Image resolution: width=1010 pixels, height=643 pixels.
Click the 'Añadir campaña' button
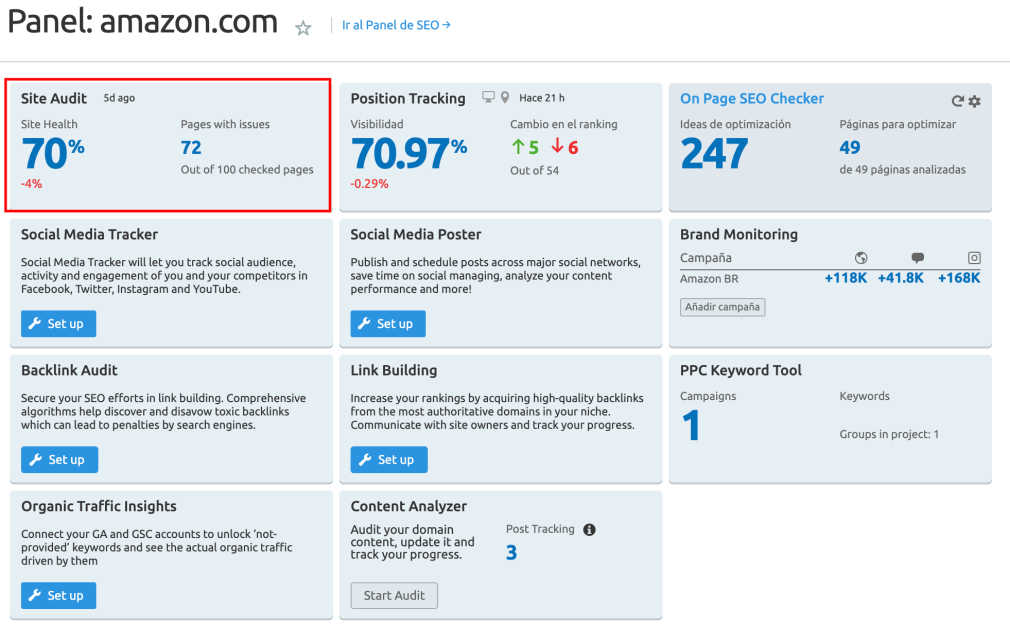(723, 307)
